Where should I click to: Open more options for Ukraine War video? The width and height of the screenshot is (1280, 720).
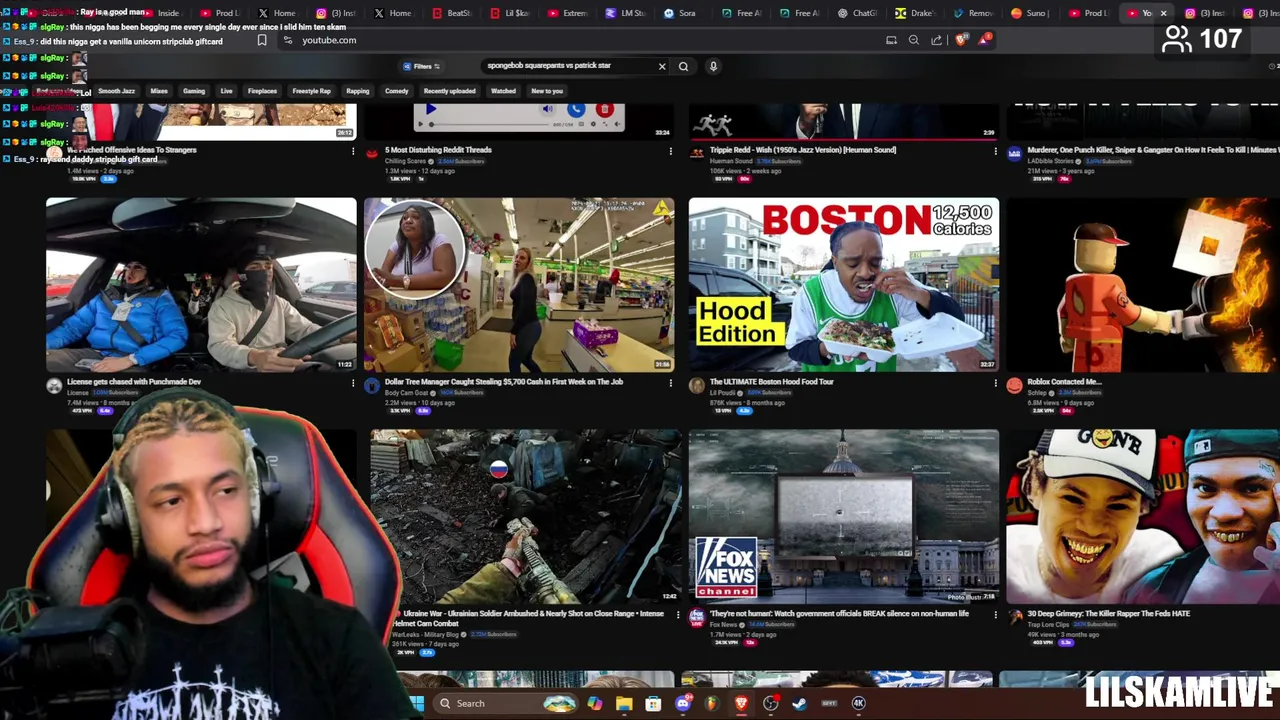pyautogui.click(x=677, y=615)
